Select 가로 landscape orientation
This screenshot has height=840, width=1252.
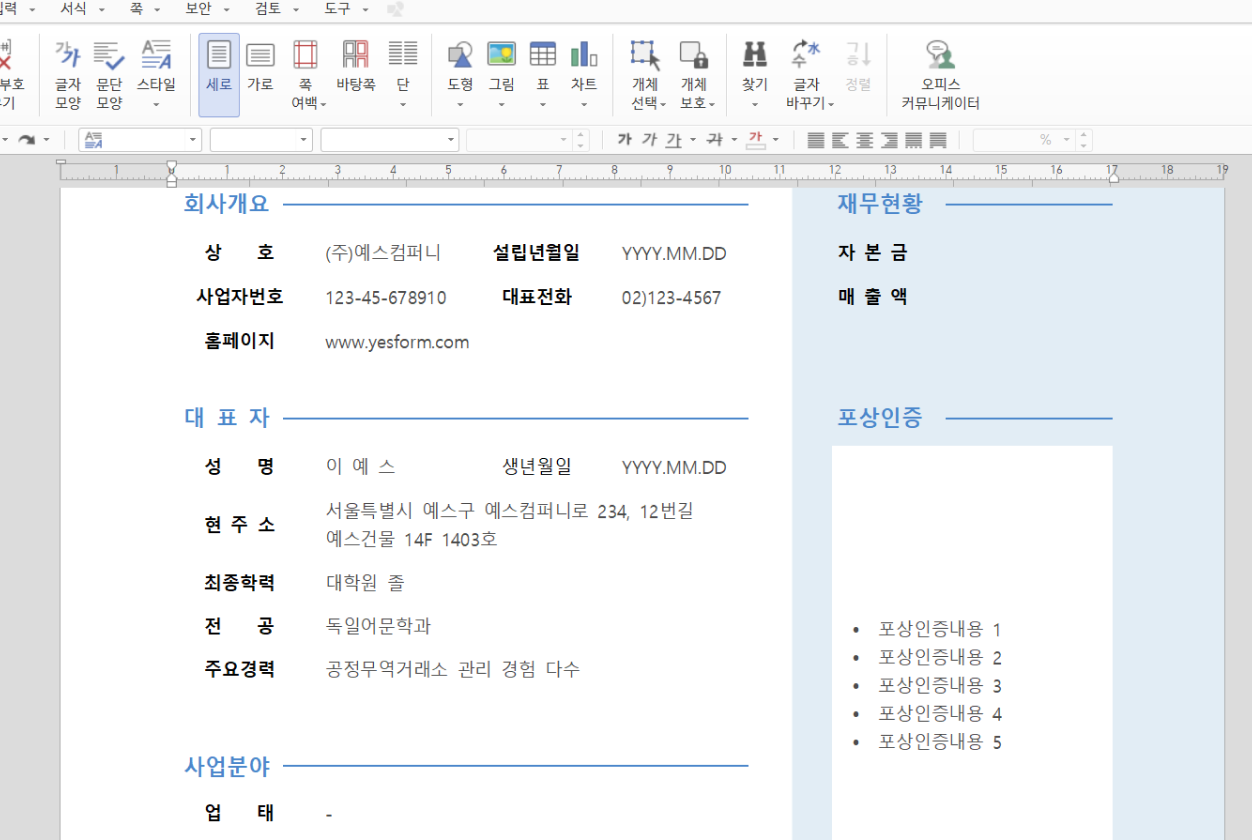coord(260,66)
